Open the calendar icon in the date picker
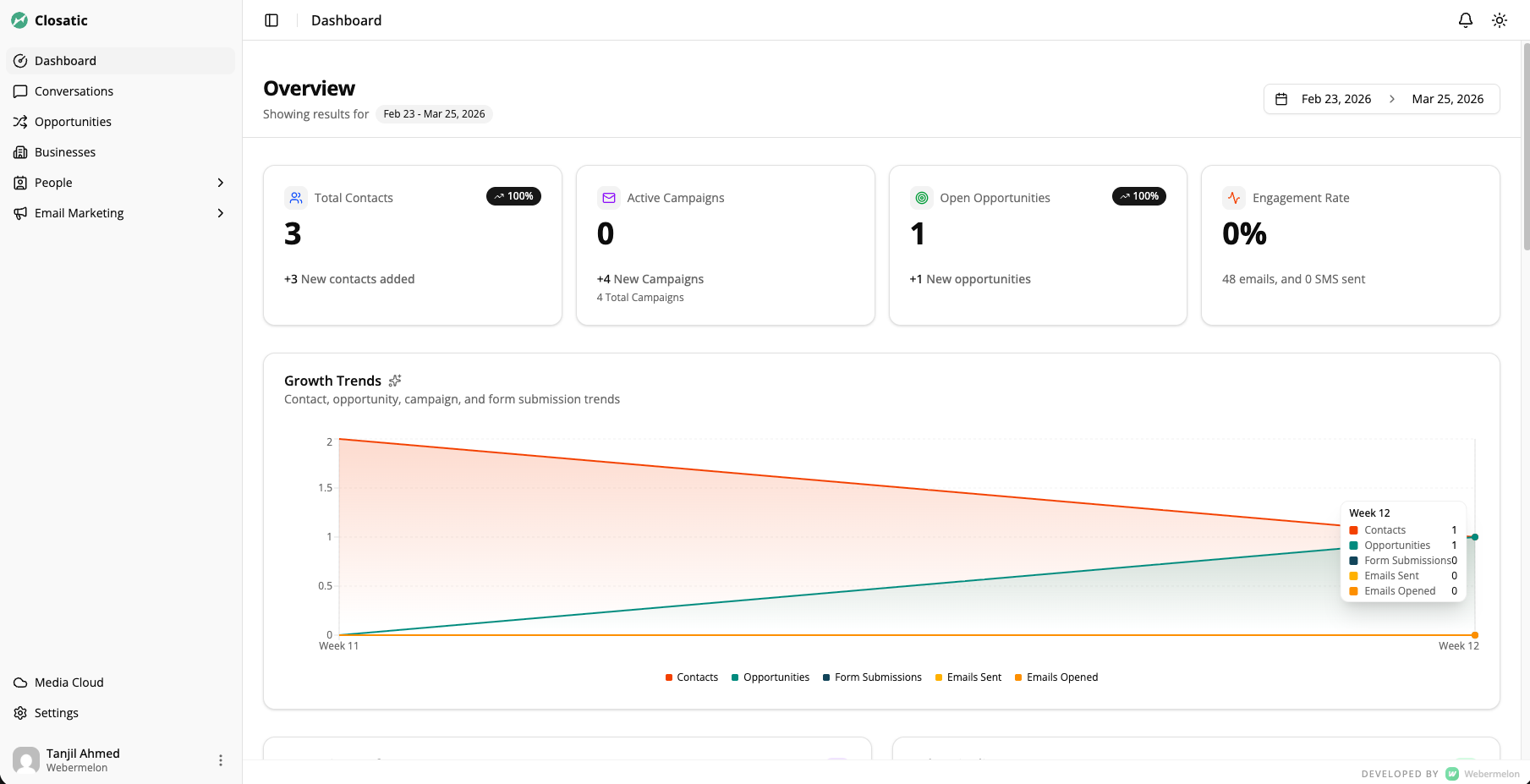This screenshot has height=784, width=1530. pos(1282,99)
